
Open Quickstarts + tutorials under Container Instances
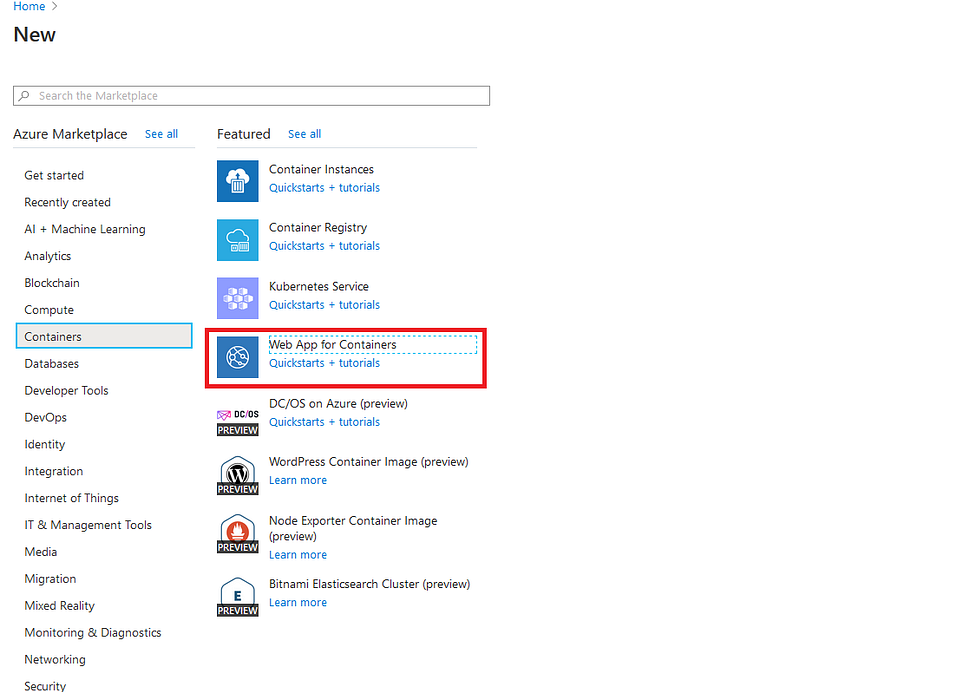coord(324,188)
